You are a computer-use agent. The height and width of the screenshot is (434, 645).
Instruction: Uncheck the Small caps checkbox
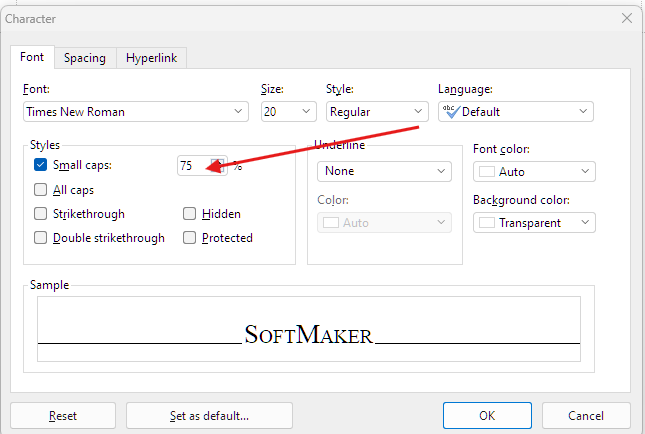pos(40,166)
